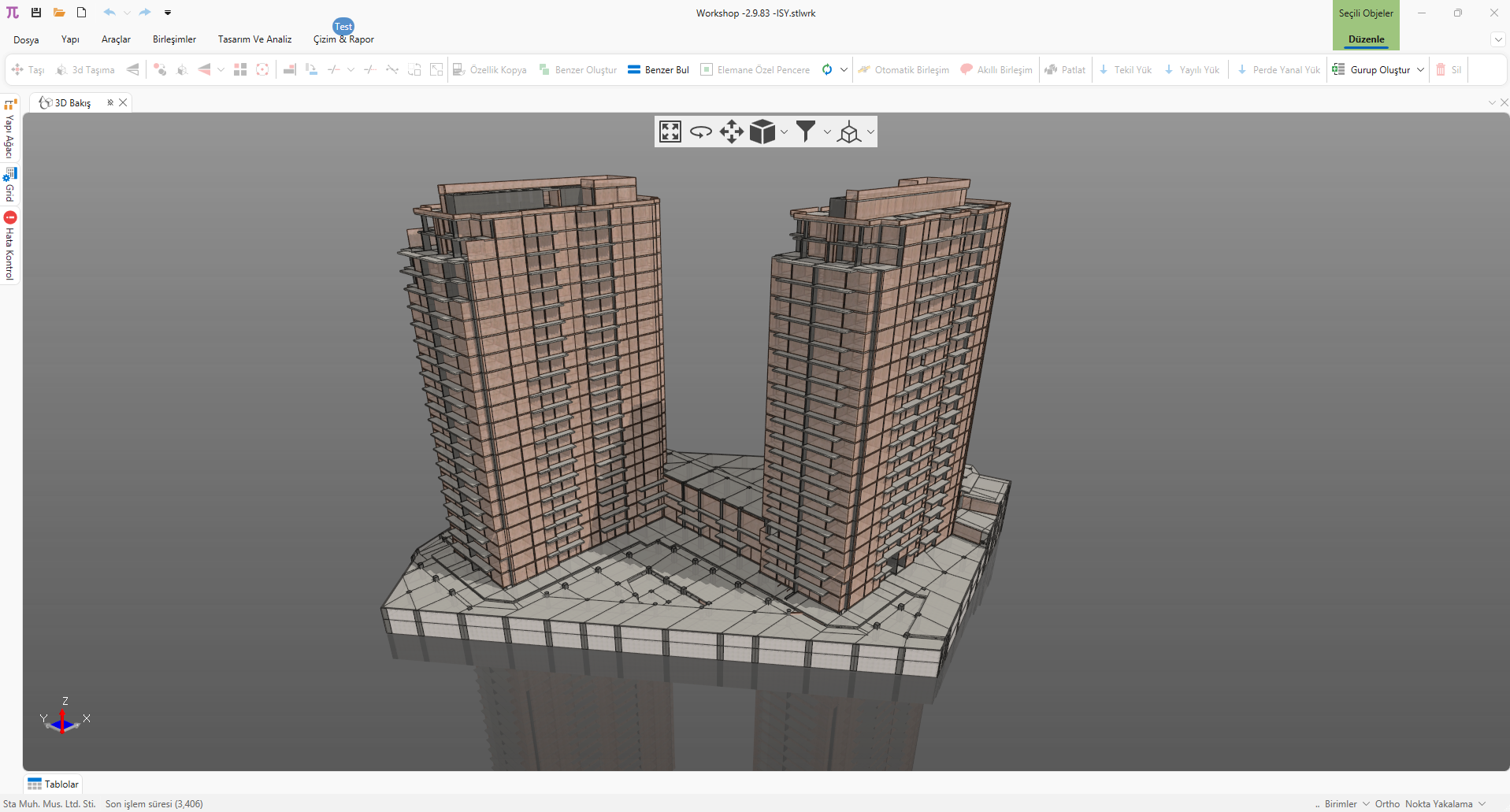Click the open folder icon

59,13
